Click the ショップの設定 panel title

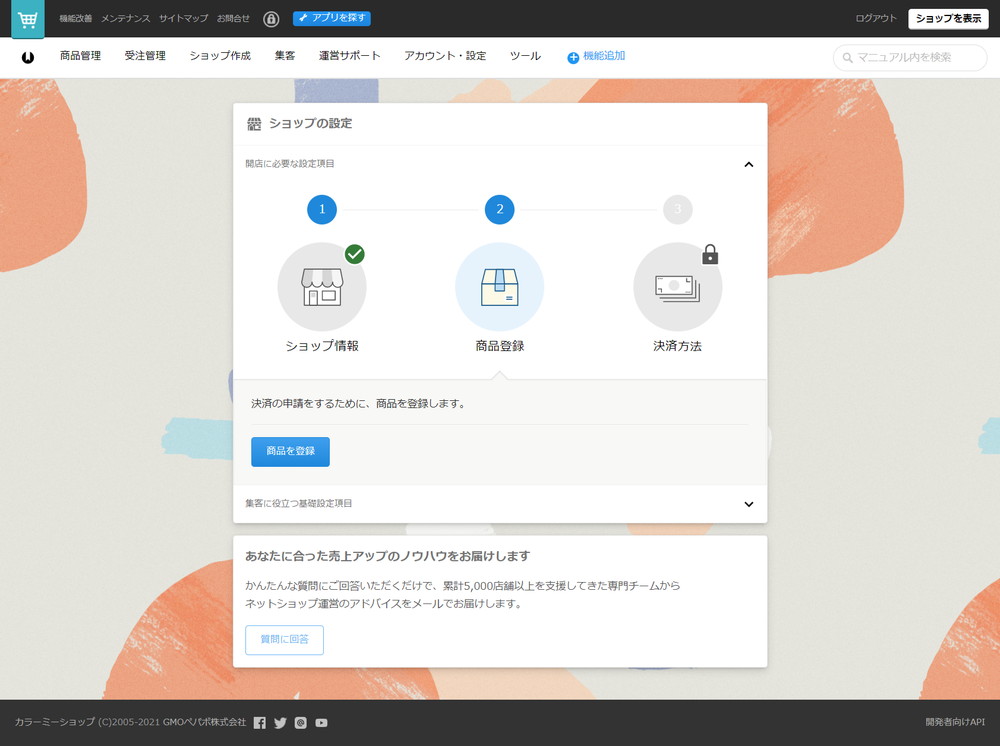311,123
